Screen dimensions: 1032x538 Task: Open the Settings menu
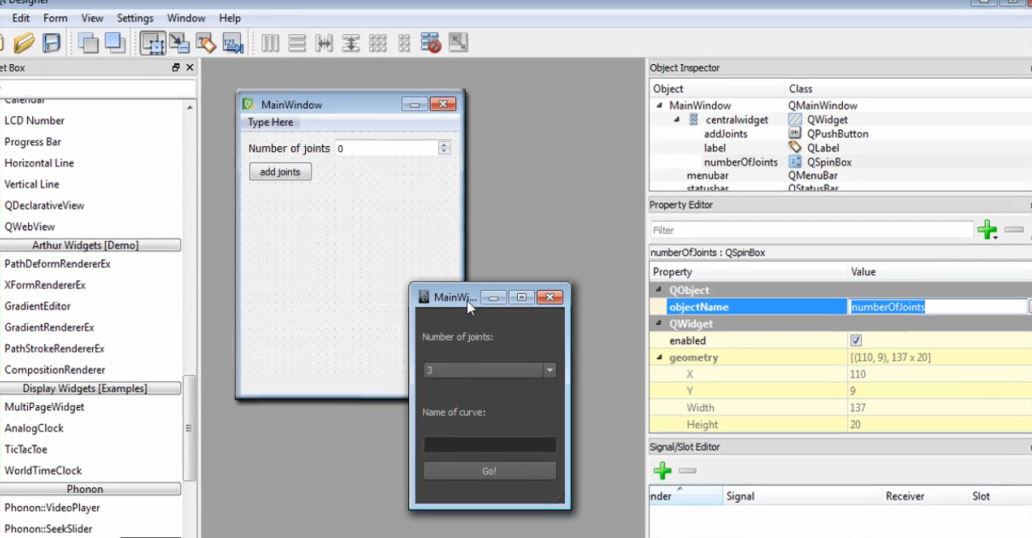coord(135,18)
